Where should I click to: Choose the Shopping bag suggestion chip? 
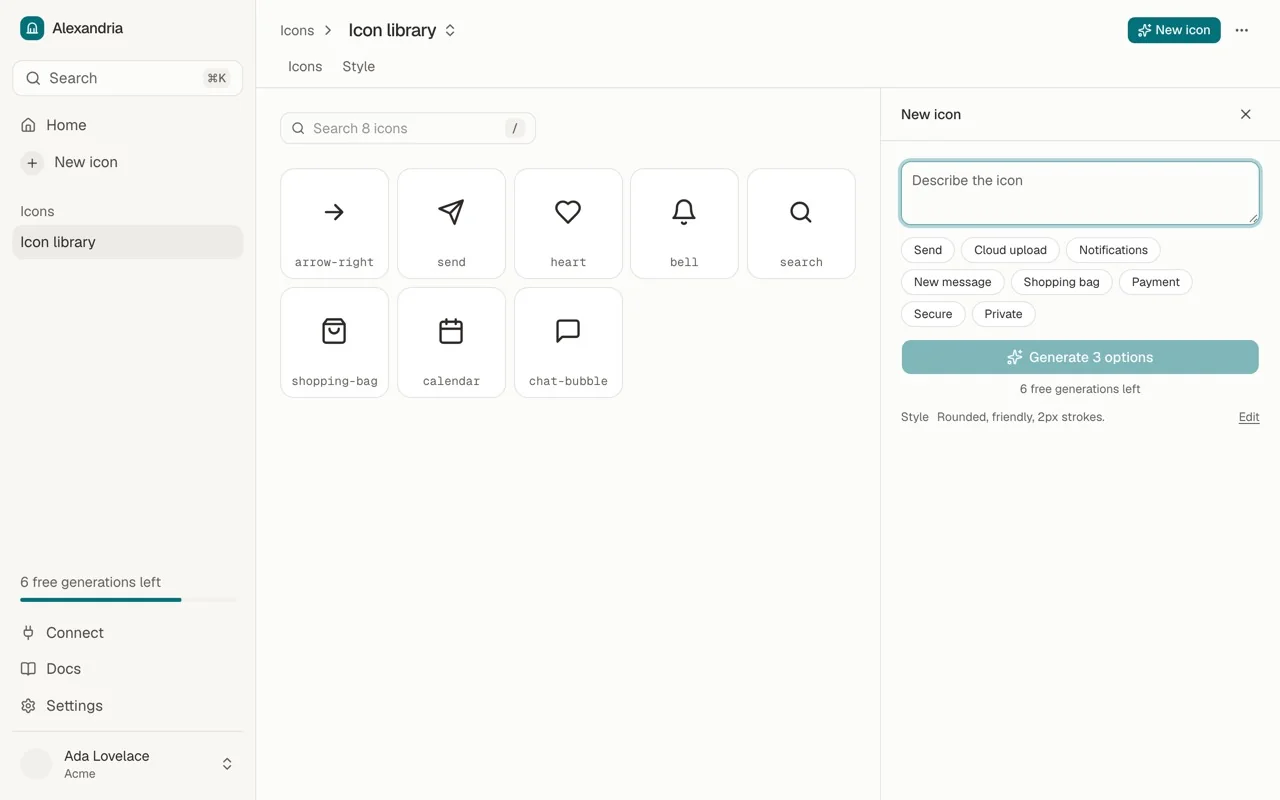1061,282
